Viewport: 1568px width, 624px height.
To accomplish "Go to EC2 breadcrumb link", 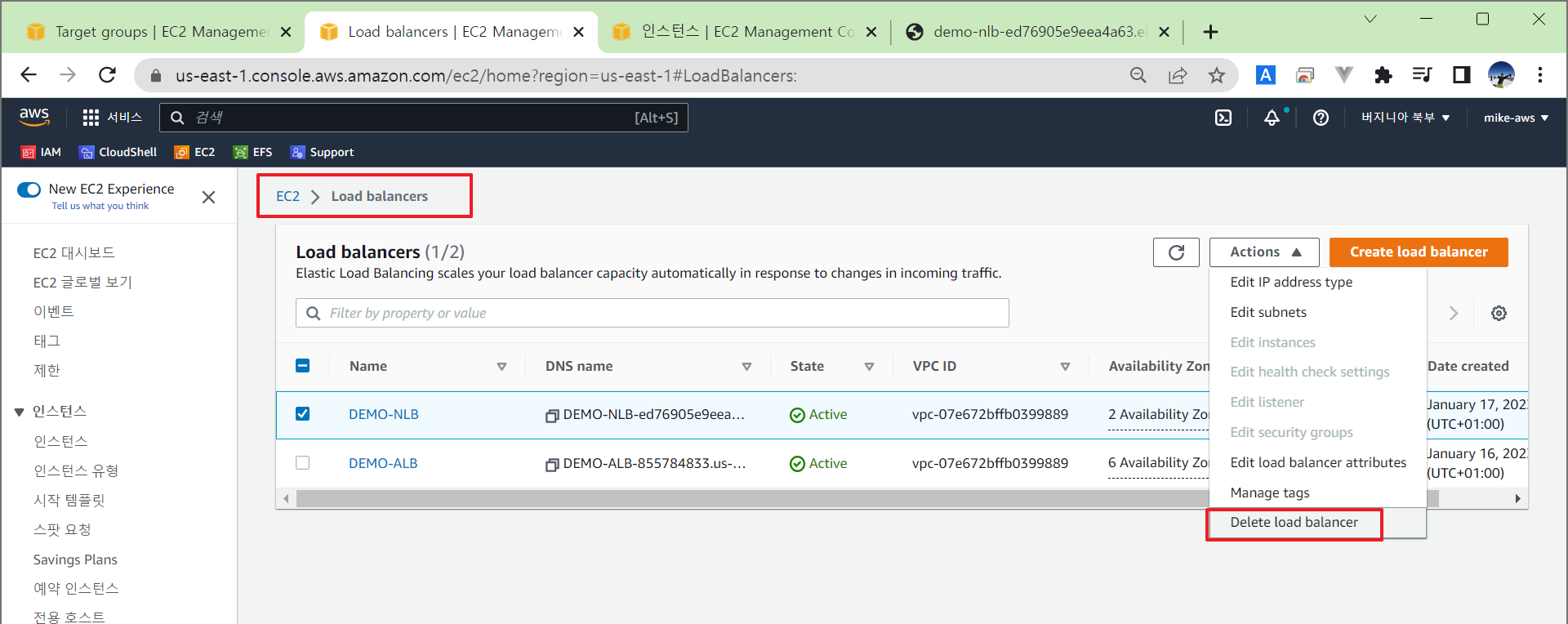I will pos(287,196).
